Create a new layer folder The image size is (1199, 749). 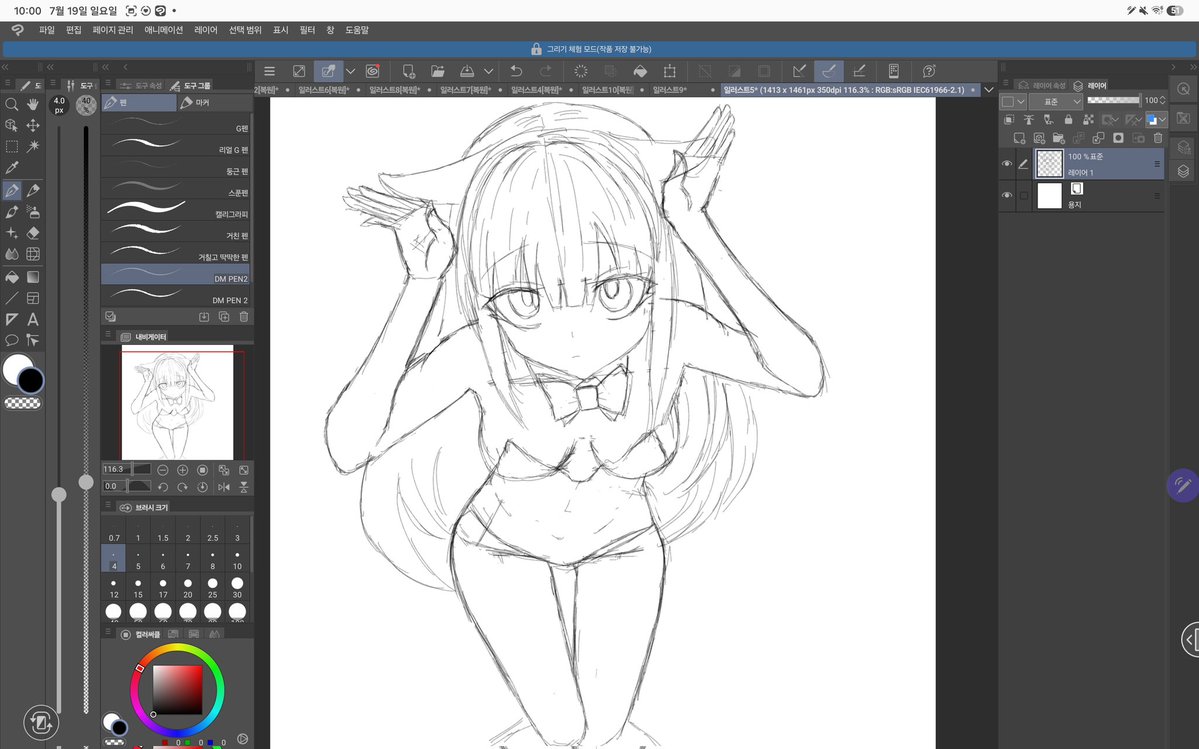(x=1058, y=138)
